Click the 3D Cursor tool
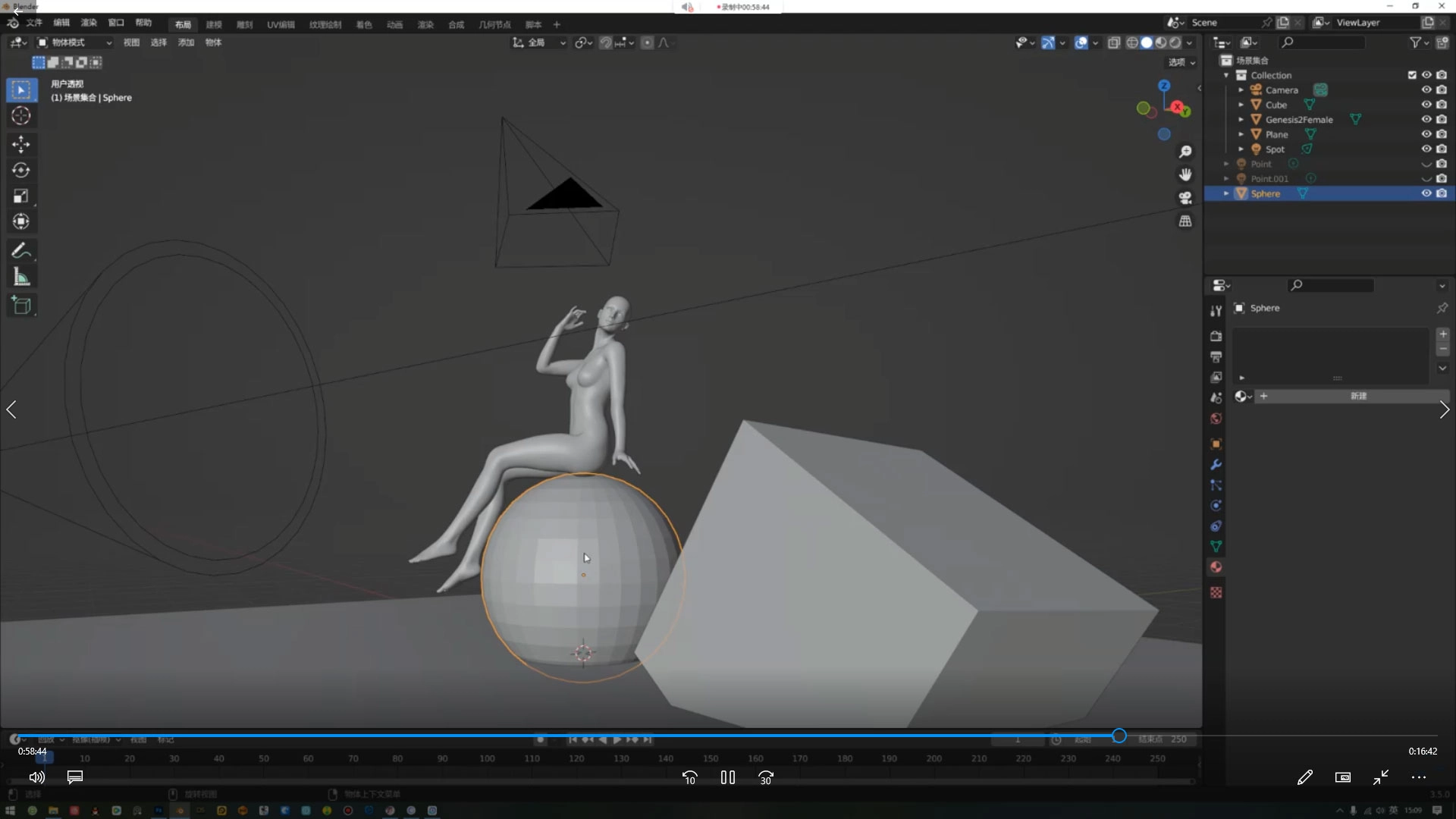This screenshot has height=819, width=1456. point(21,116)
